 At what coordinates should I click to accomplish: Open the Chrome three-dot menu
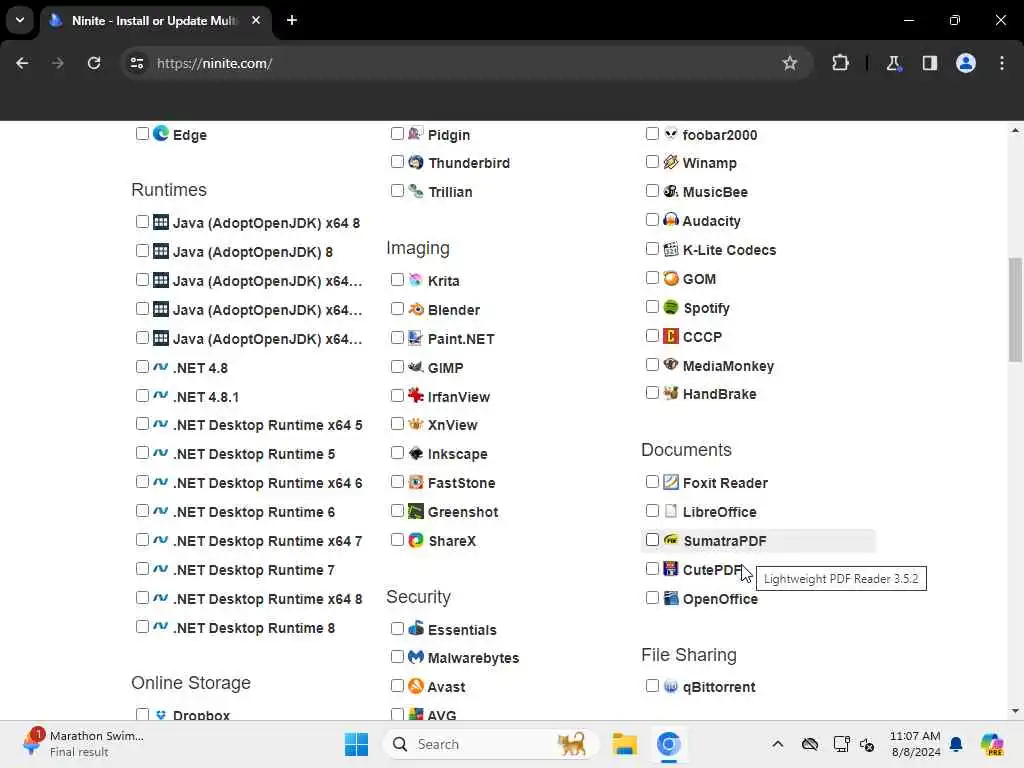click(1002, 63)
